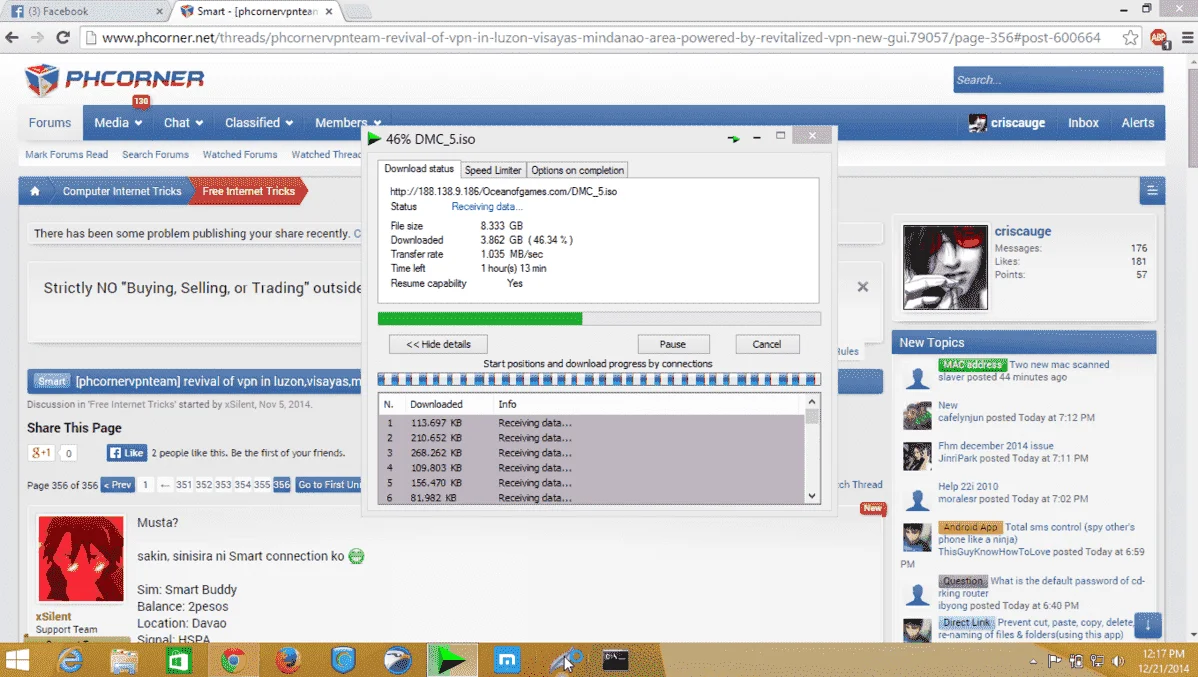The width and height of the screenshot is (1198, 677).
Task: Open 'Fhm december 2014 issue' topic
Action: click(996, 445)
